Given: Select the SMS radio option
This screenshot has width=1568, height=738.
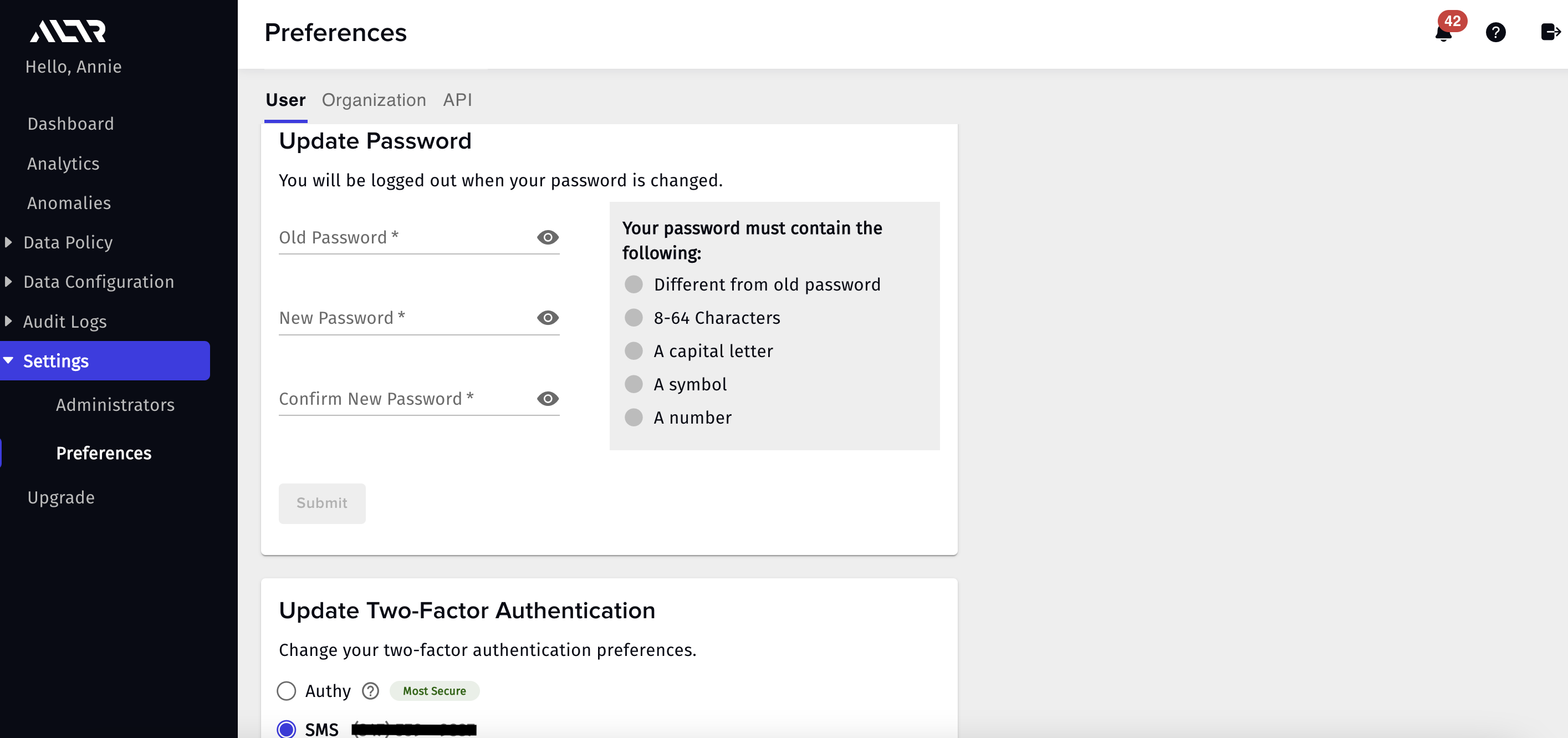Looking at the screenshot, I should tap(286, 729).
